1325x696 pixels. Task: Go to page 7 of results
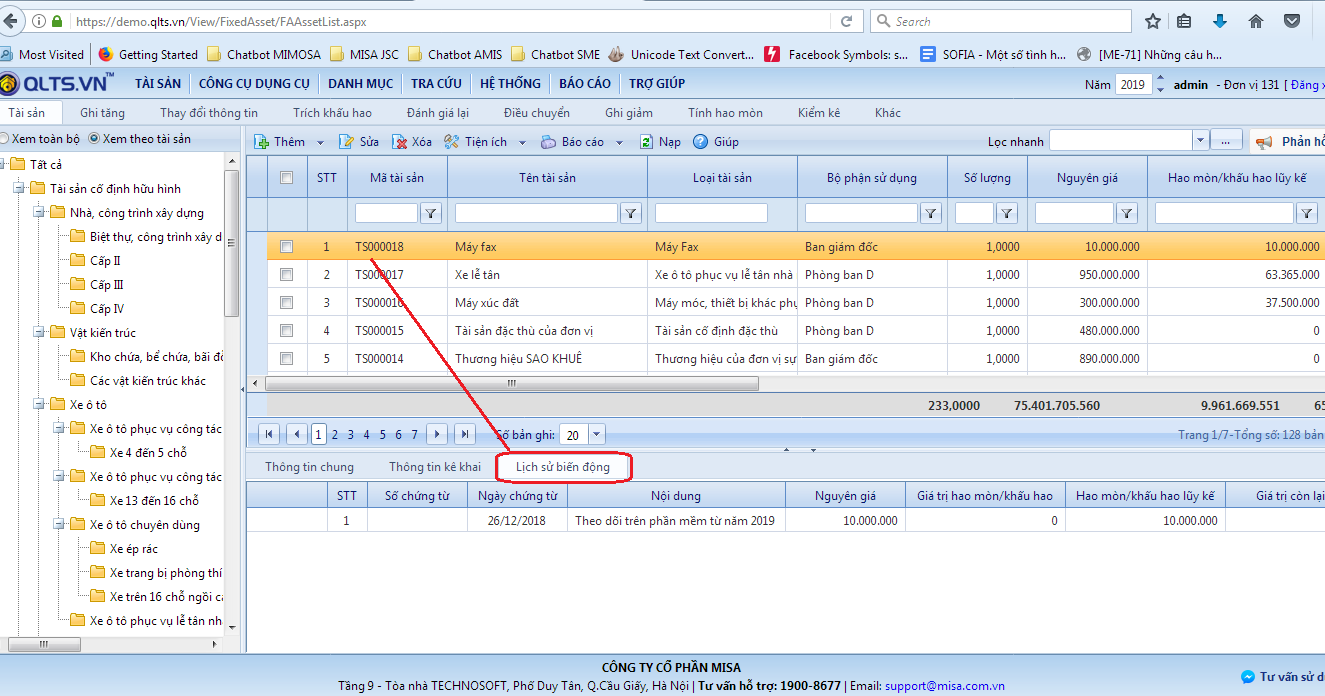click(414, 434)
